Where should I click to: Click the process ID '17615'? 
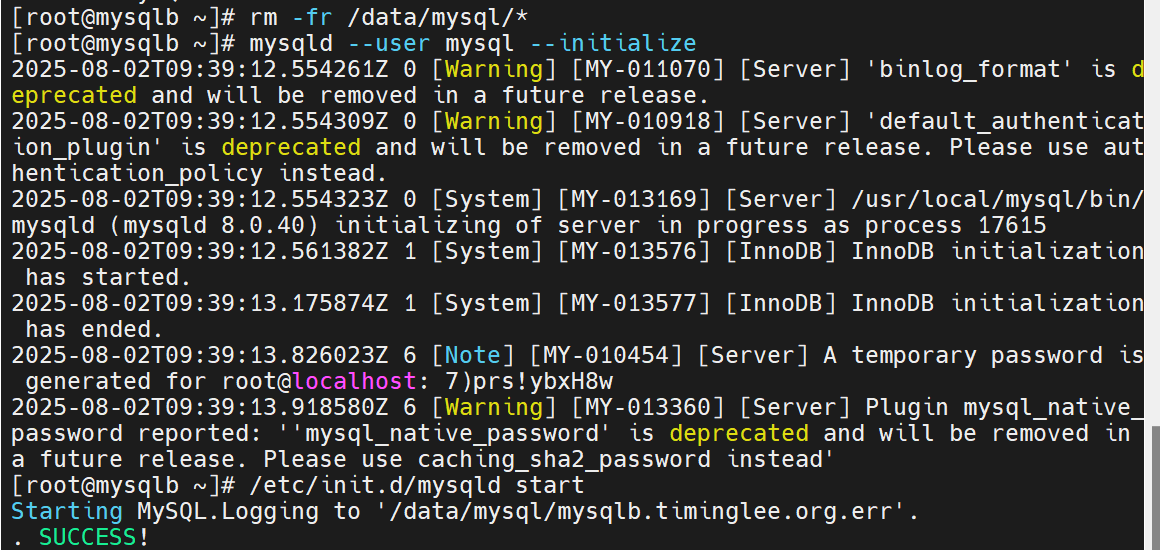coord(1011,225)
